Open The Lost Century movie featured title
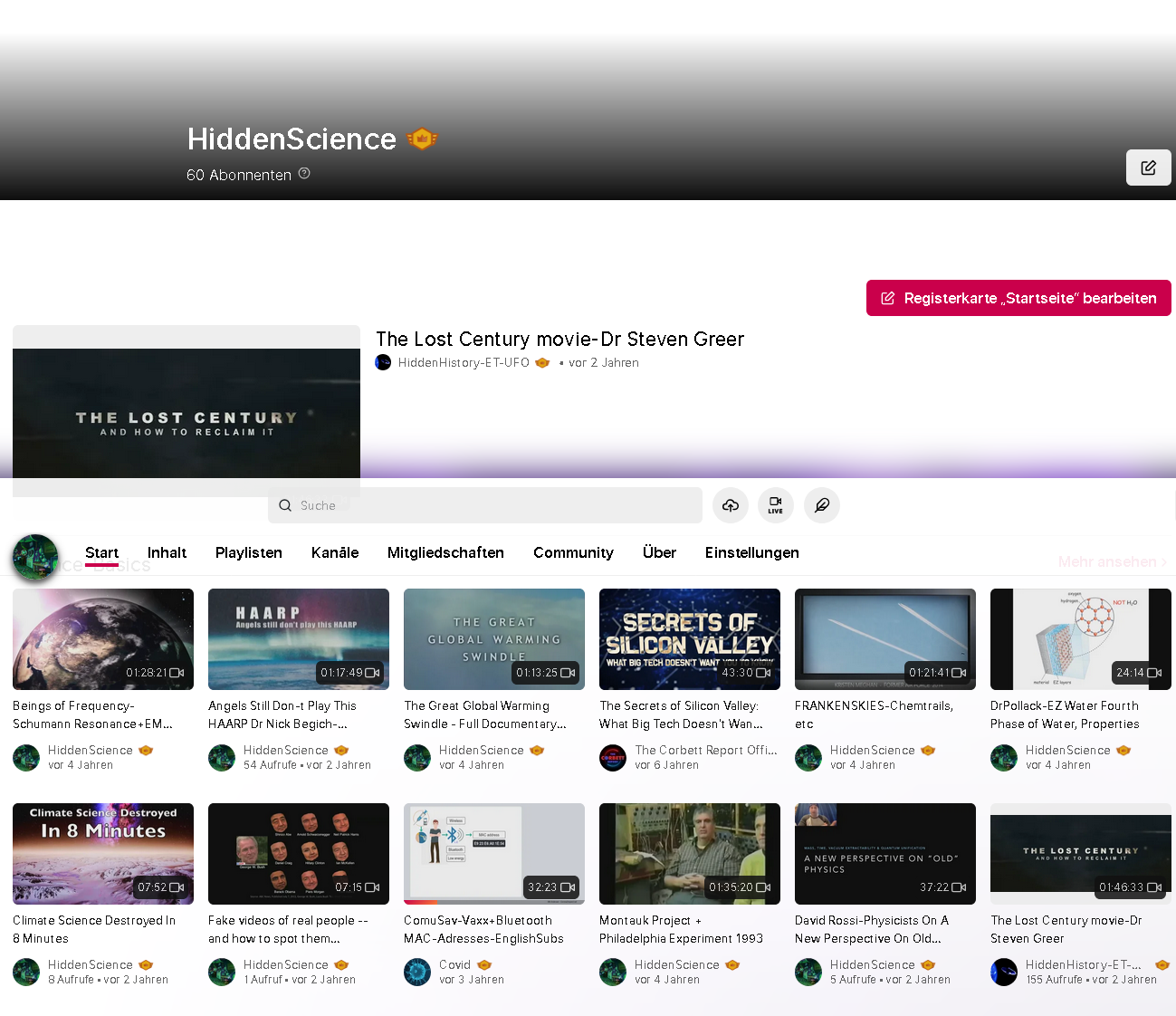 pyautogui.click(x=559, y=339)
